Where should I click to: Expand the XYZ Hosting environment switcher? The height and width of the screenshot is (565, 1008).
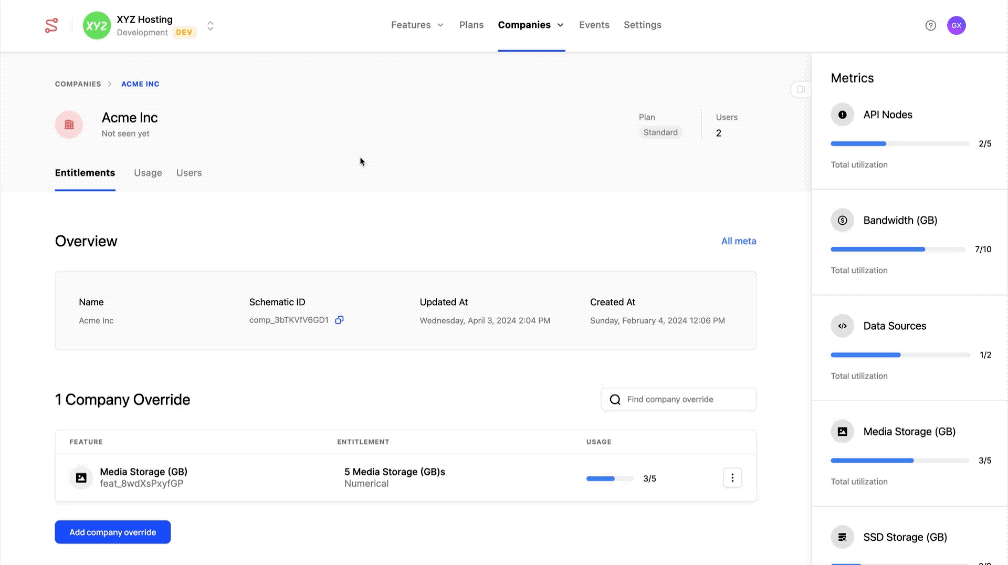(x=210, y=26)
